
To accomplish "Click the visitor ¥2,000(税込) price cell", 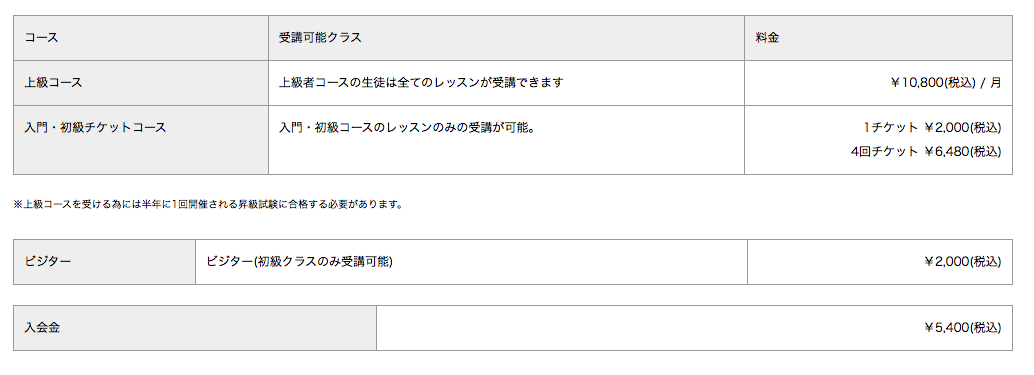I will pyautogui.click(x=880, y=262).
